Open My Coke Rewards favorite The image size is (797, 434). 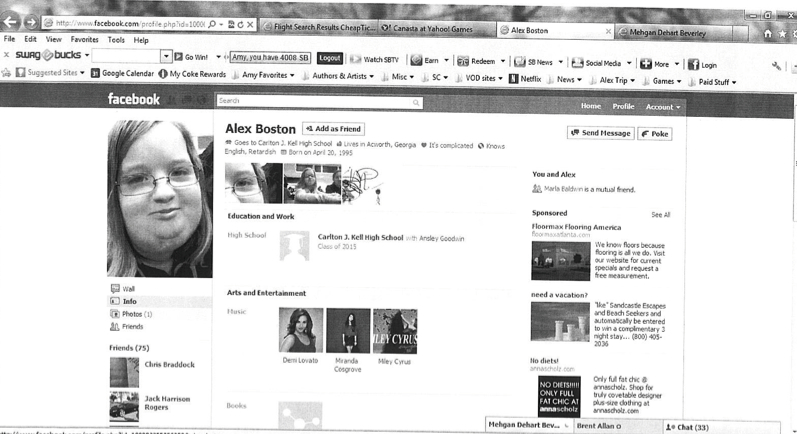[192, 74]
